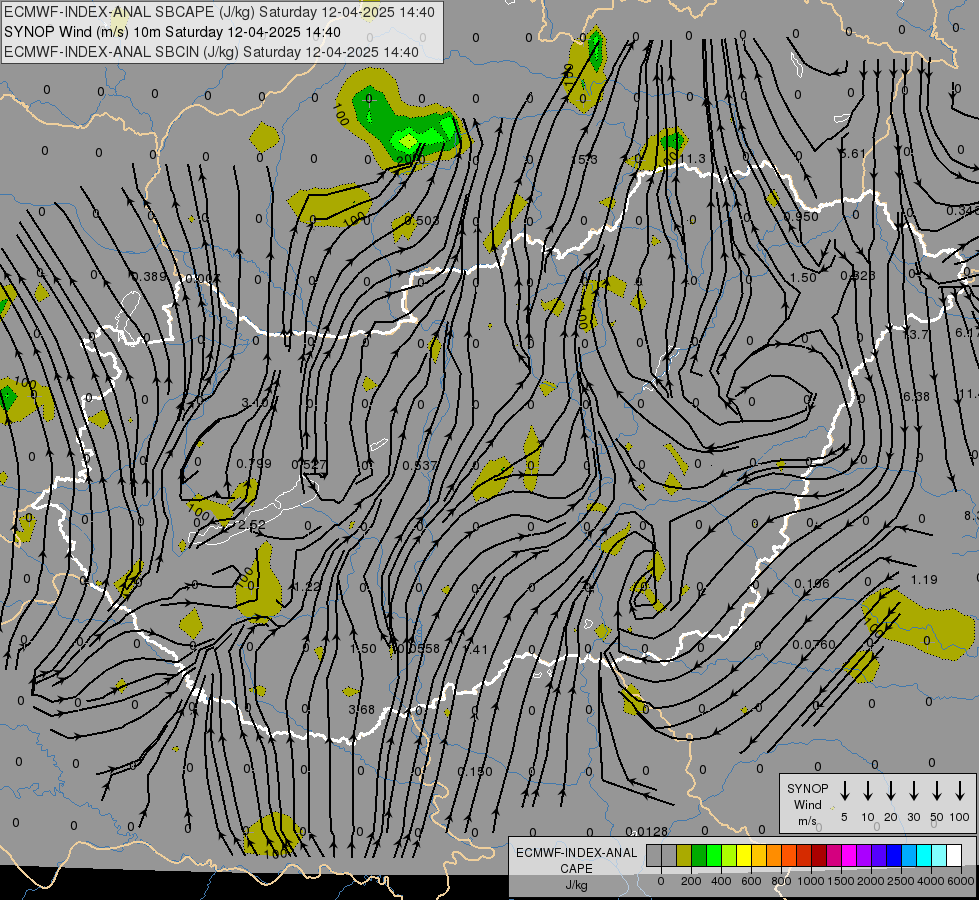Click the '0.537' station value on map
The height and width of the screenshot is (900, 979).
(420, 466)
